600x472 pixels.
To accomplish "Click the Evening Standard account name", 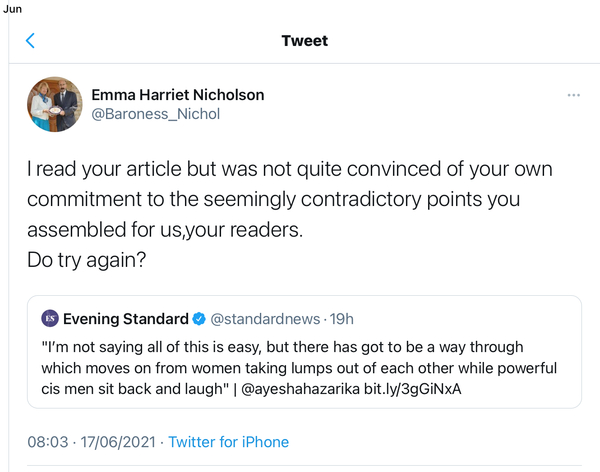I will pyautogui.click(x=126, y=319).
